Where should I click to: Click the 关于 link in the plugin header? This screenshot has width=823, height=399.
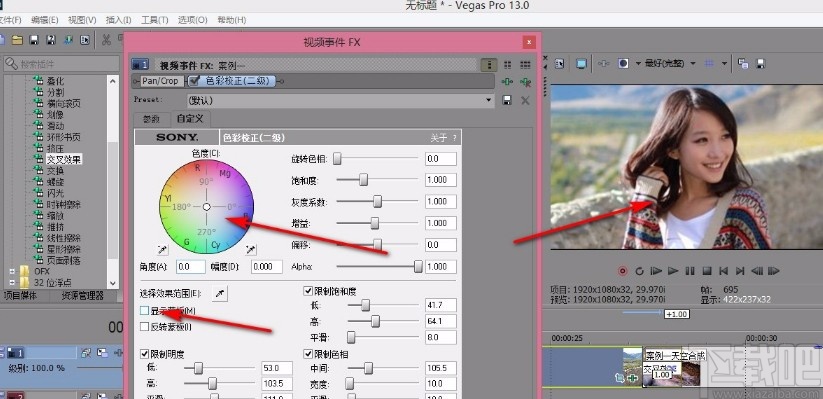[438, 138]
